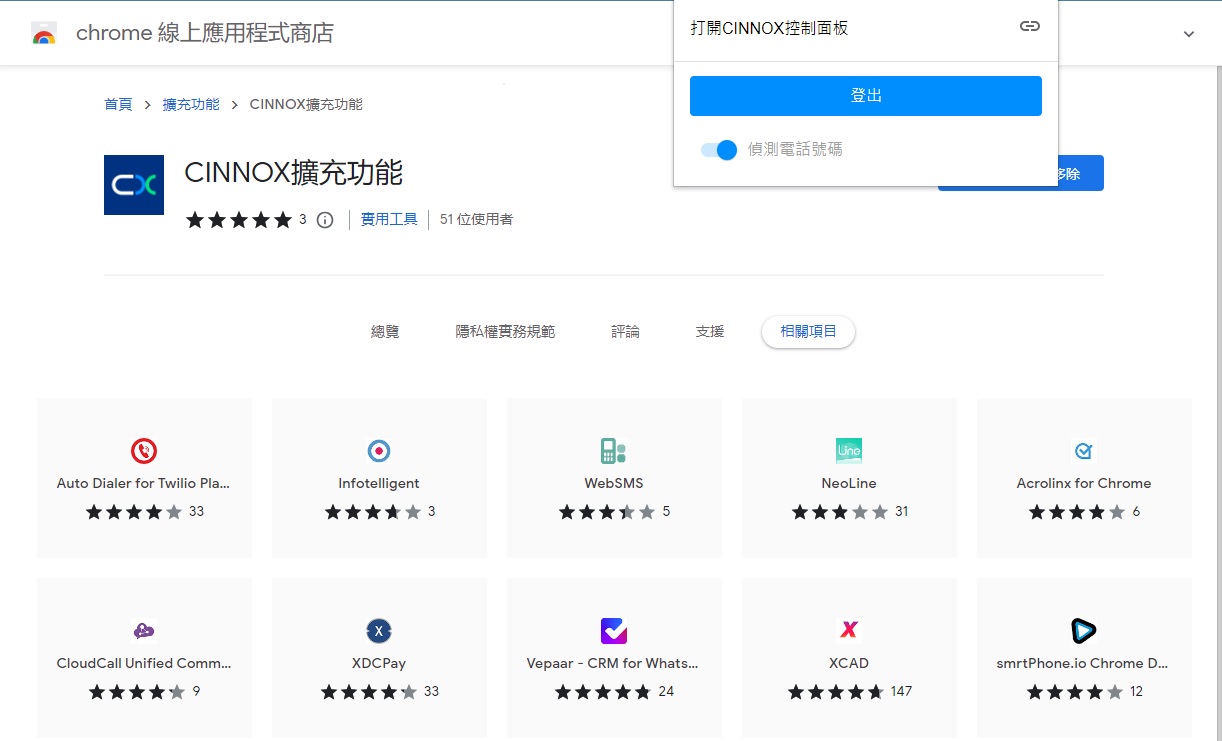Click the Infotelligent target icon
This screenshot has height=741, width=1222.
pyautogui.click(x=379, y=451)
